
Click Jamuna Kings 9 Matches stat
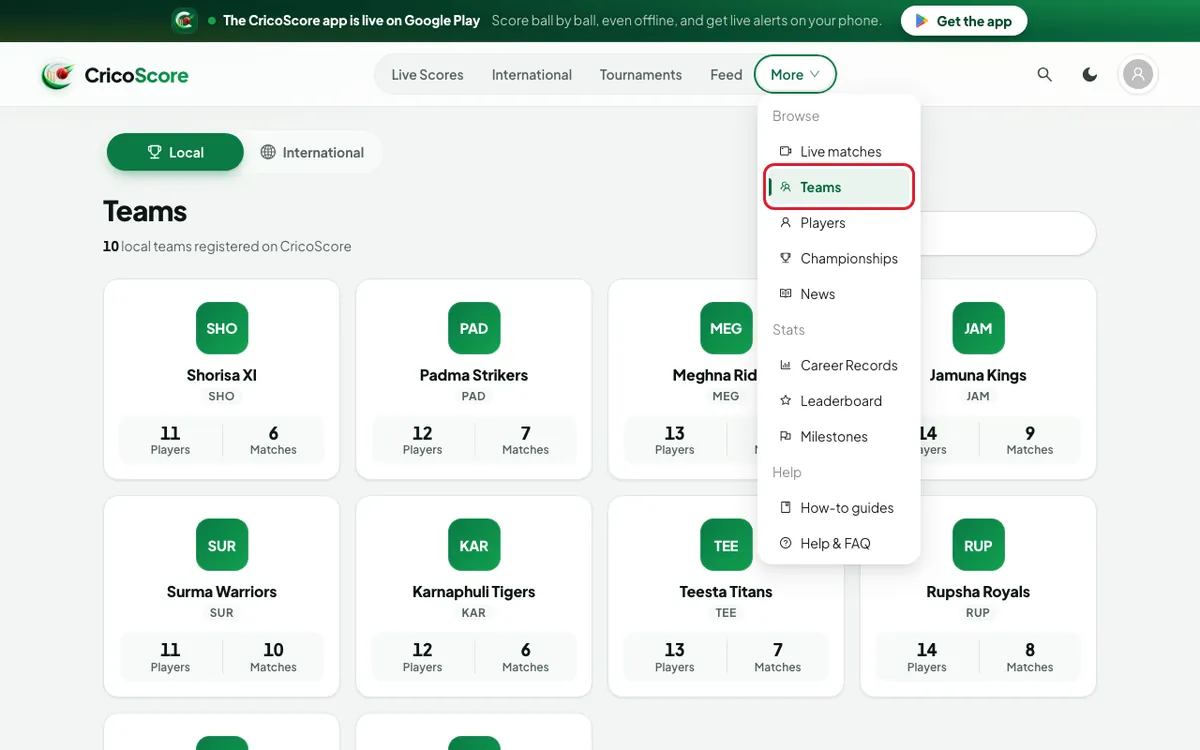point(1030,440)
